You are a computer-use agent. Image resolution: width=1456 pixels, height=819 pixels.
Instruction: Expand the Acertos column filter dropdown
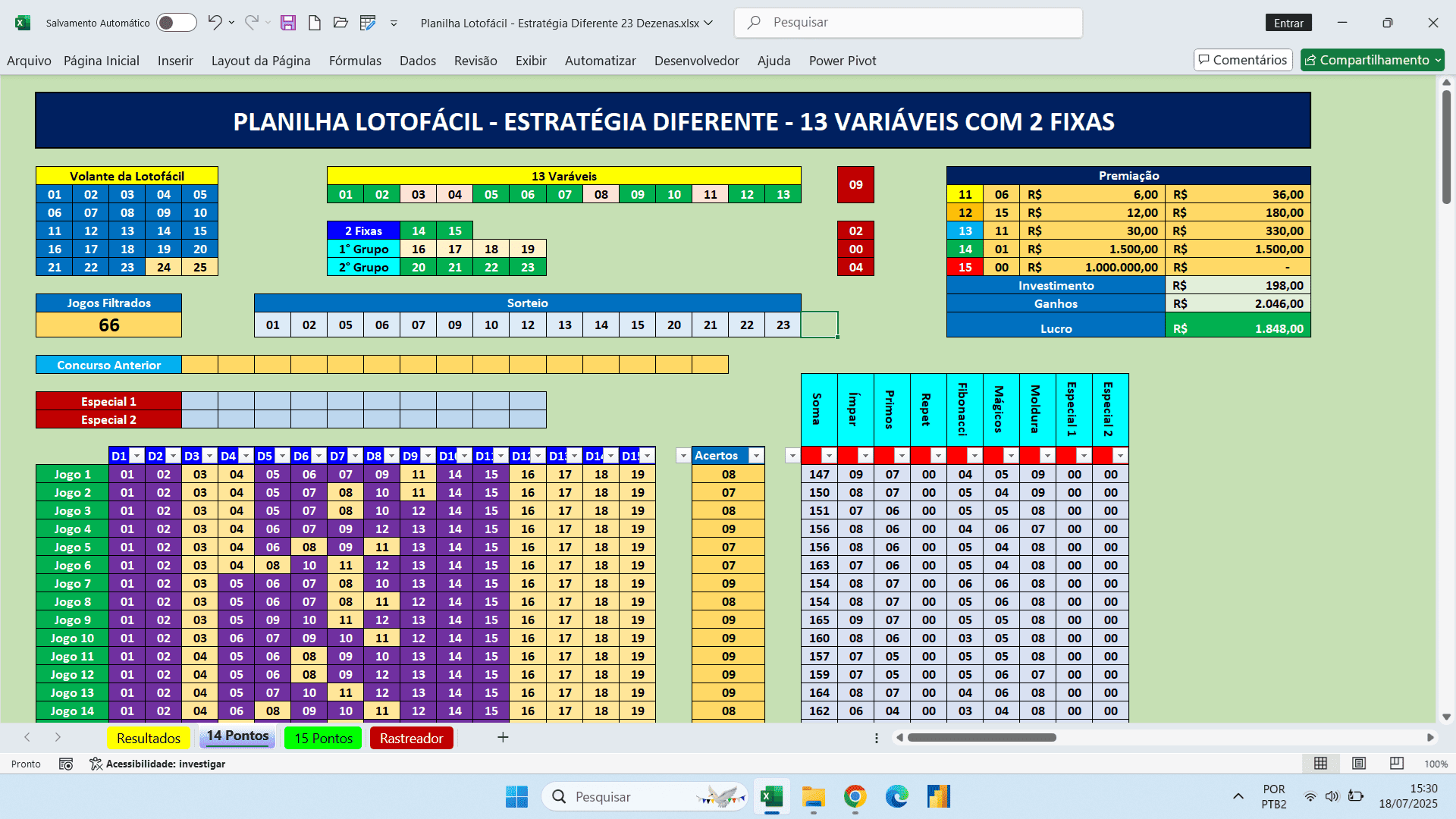pos(756,456)
